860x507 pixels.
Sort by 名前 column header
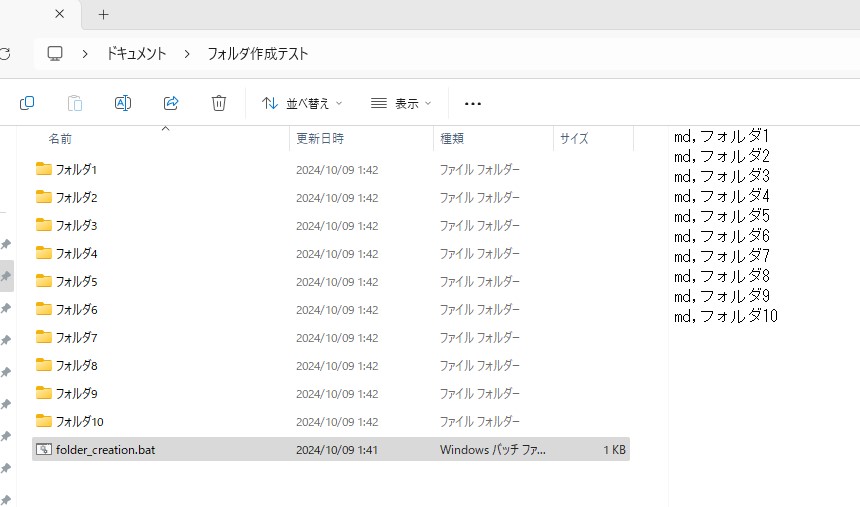click(x=60, y=139)
